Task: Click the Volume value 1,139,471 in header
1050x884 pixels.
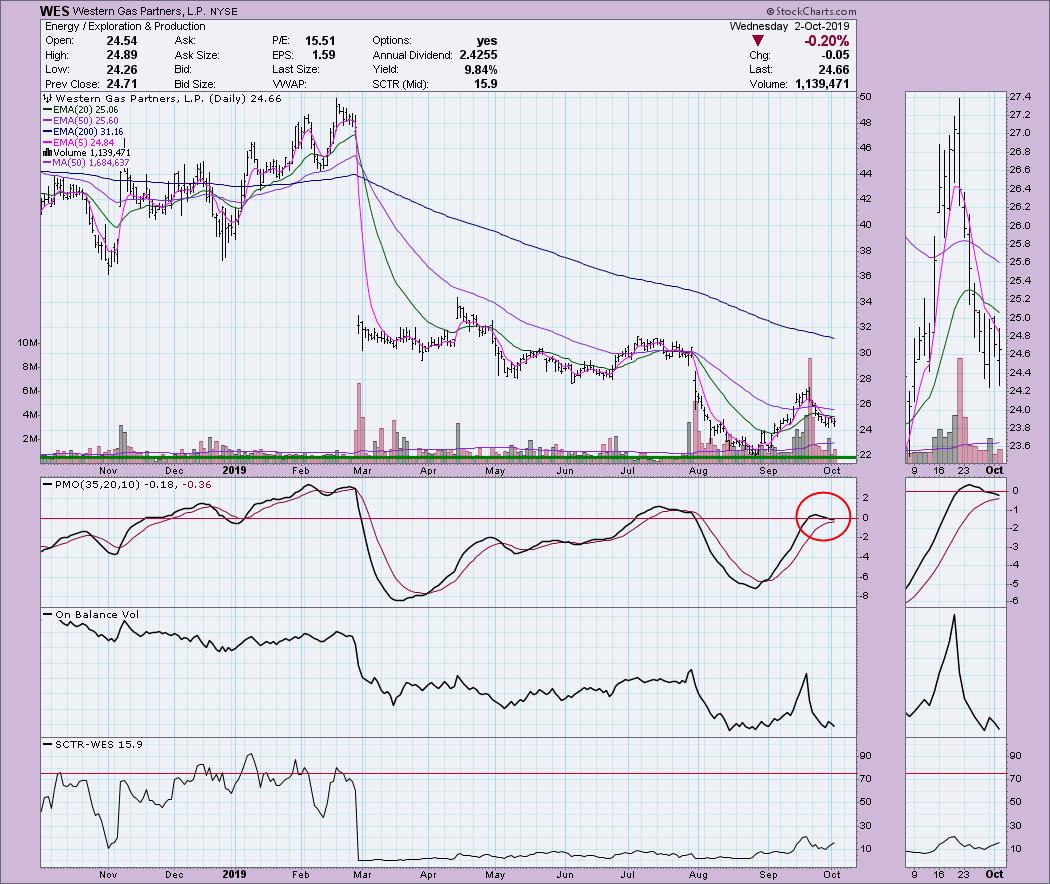Action: [x=822, y=84]
